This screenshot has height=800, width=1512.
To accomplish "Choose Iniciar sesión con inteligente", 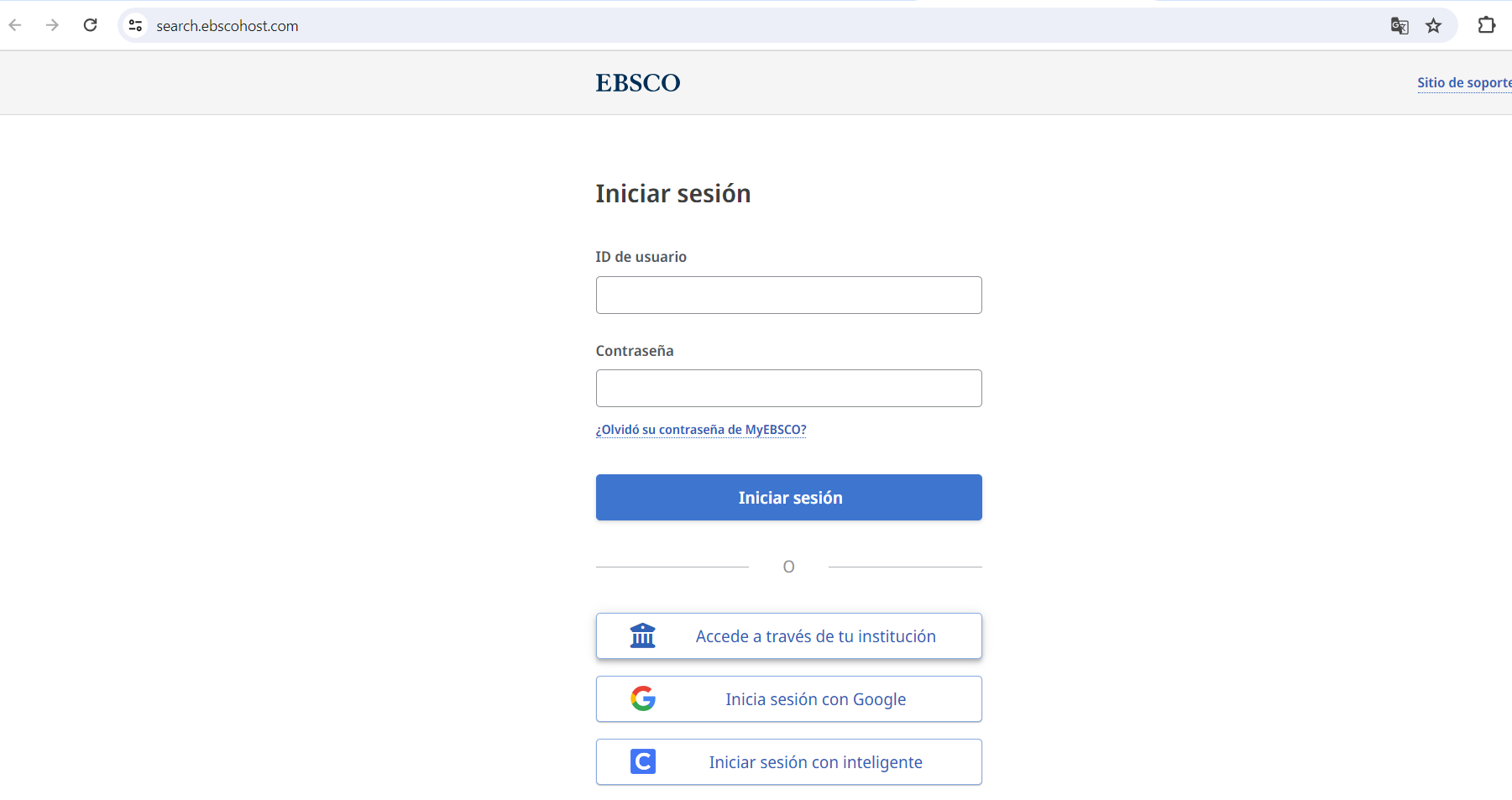I will 789,761.
